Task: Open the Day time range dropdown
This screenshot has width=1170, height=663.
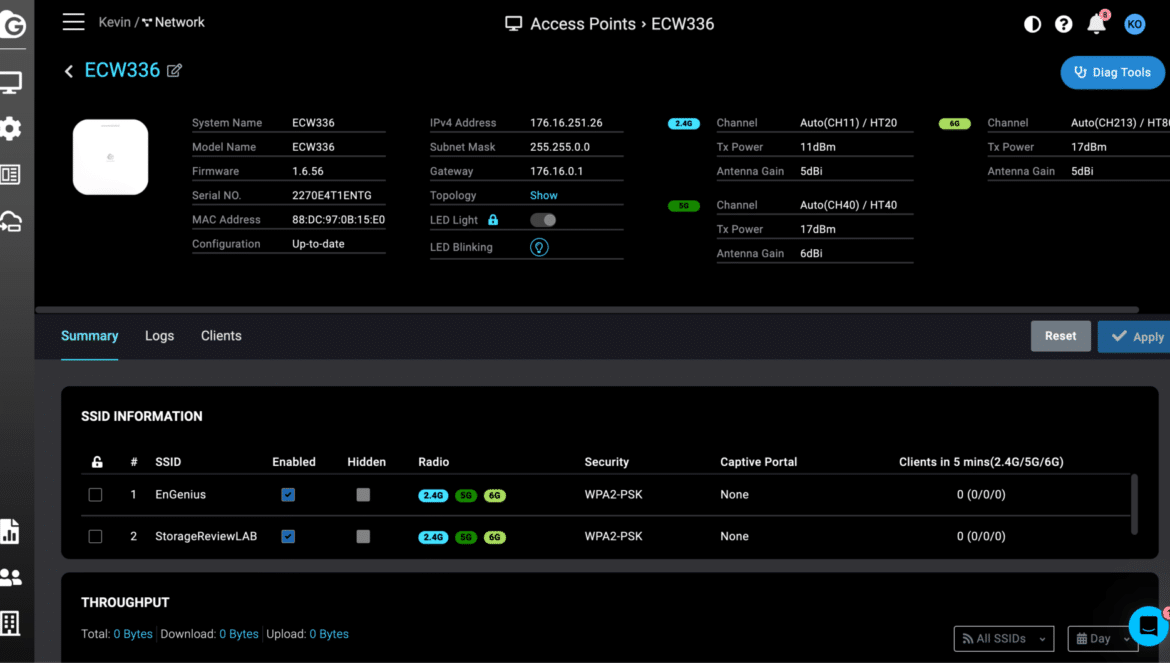Action: point(1103,638)
